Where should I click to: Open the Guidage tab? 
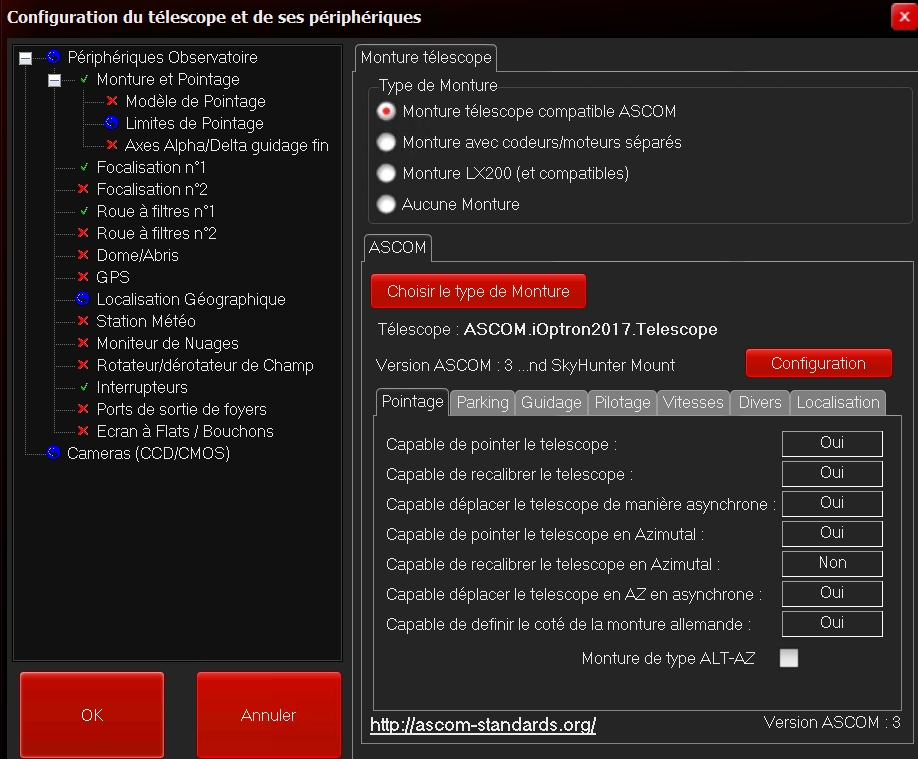point(551,402)
